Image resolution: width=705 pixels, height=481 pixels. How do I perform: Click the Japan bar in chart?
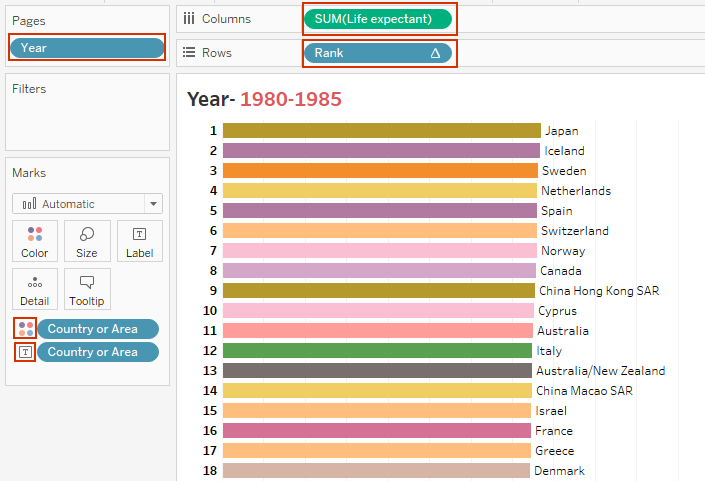[382, 130]
